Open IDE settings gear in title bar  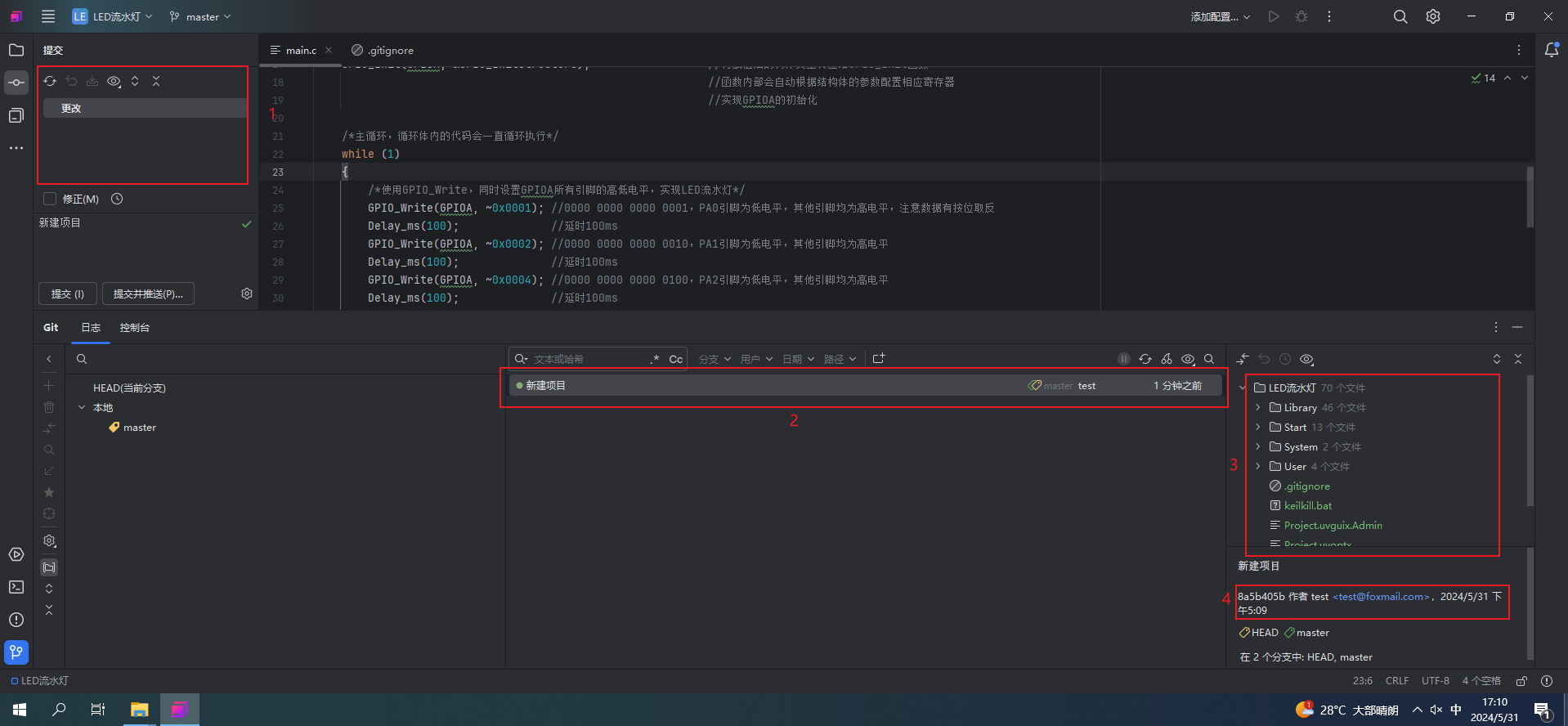click(x=1433, y=16)
